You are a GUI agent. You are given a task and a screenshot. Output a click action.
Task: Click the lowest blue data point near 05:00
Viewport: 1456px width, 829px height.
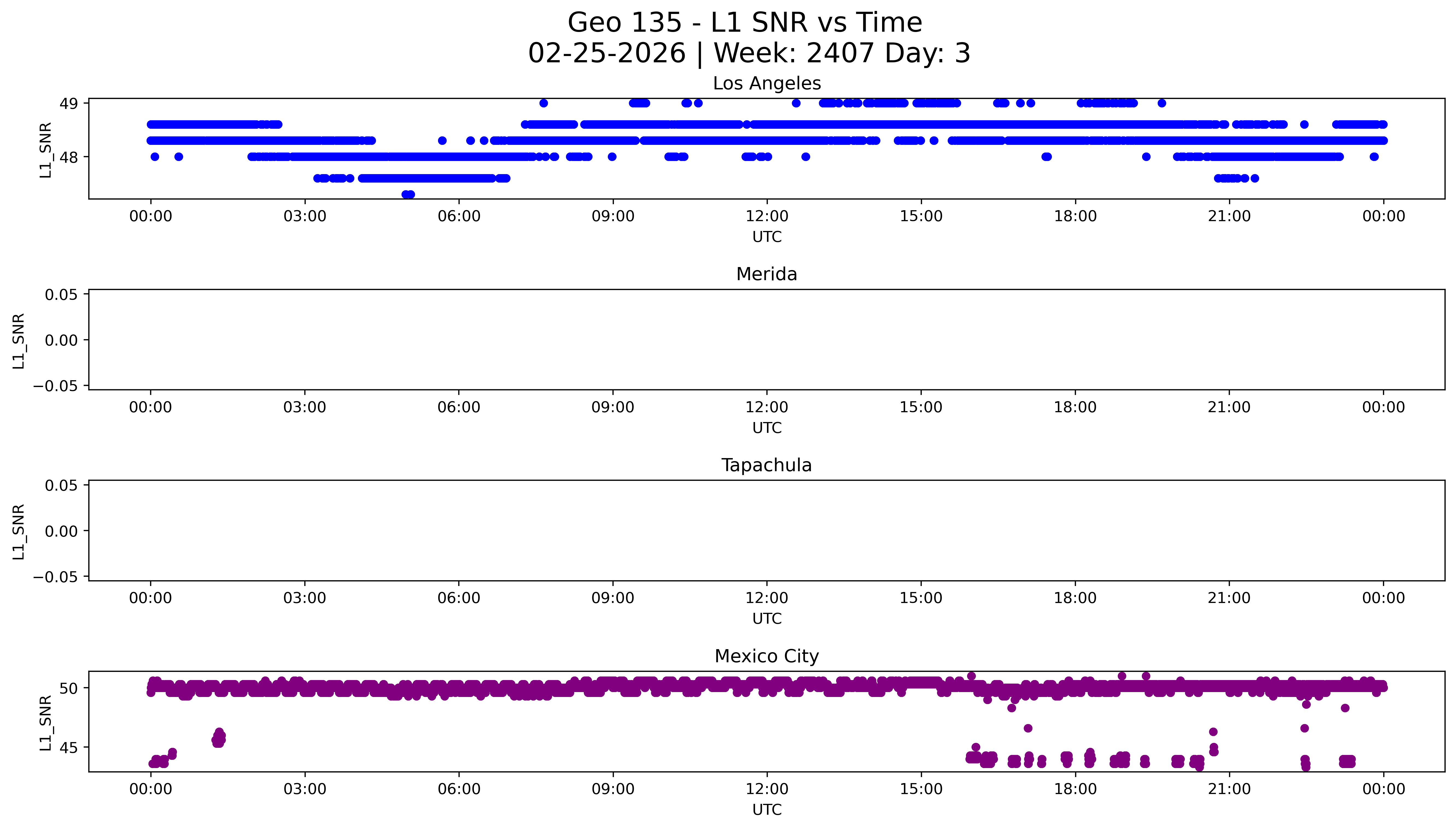408,195
